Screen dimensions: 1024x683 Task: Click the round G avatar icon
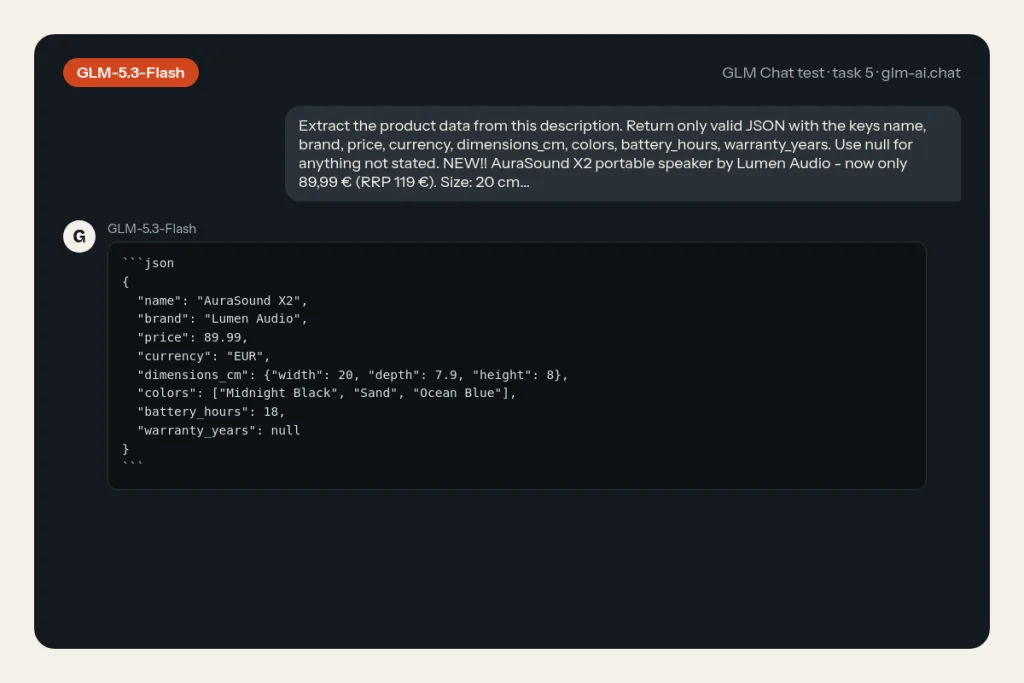coord(79,236)
